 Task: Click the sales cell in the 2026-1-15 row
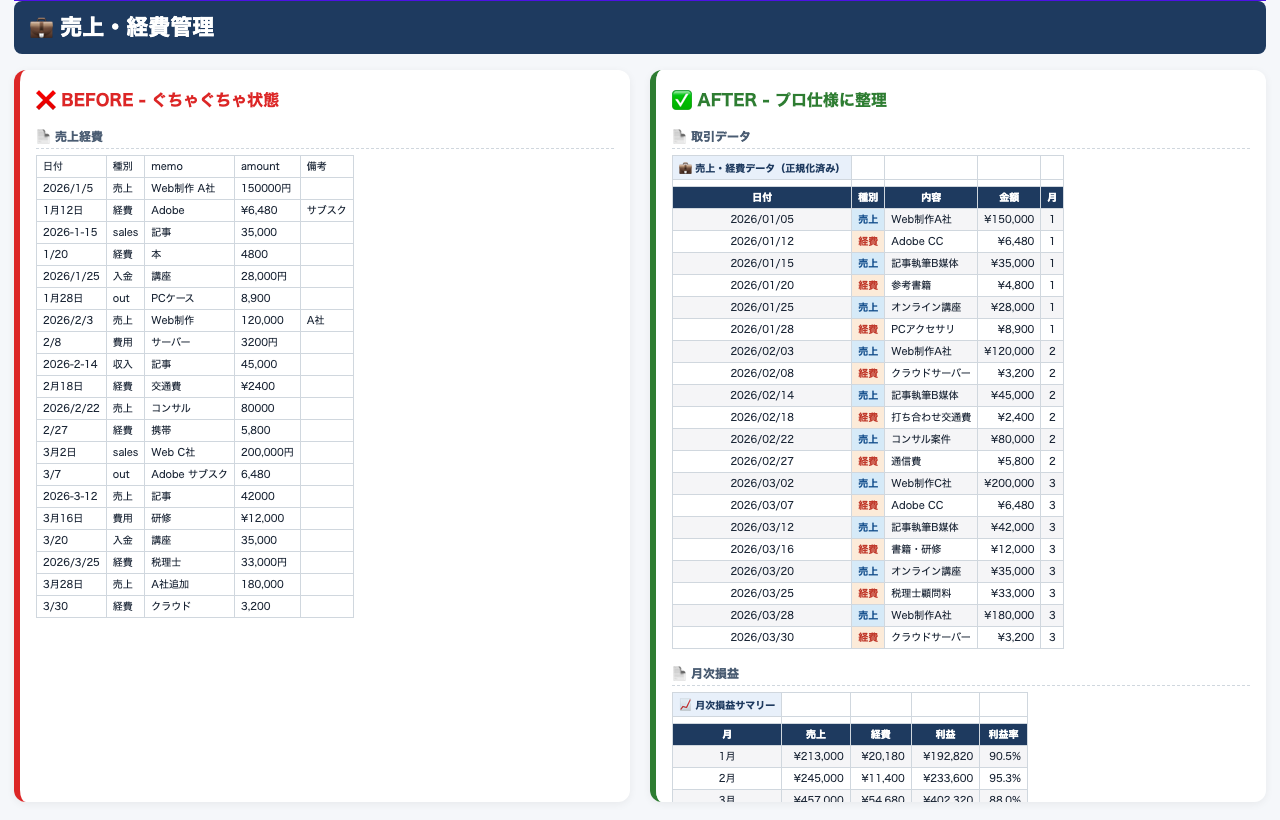[126, 232]
